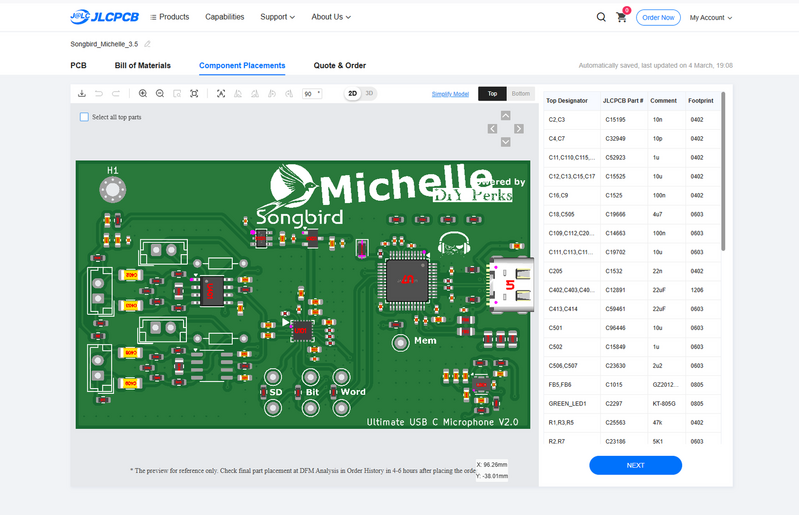
Task: Zoom in on the PCB view
Action: click(x=143, y=94)
